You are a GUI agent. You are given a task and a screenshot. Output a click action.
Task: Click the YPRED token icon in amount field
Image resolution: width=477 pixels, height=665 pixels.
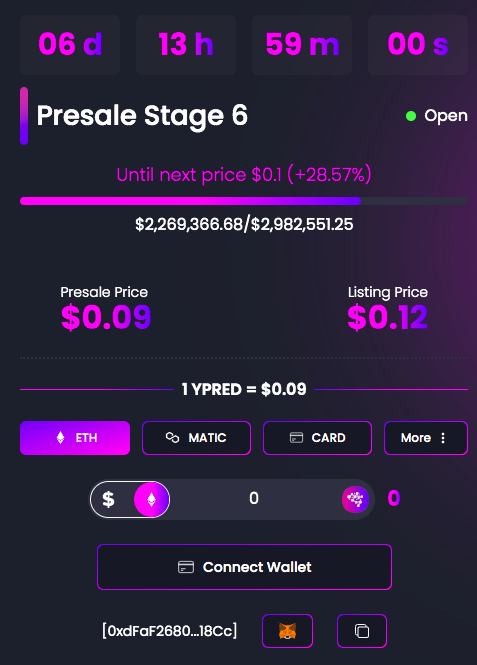coord(355,499)
